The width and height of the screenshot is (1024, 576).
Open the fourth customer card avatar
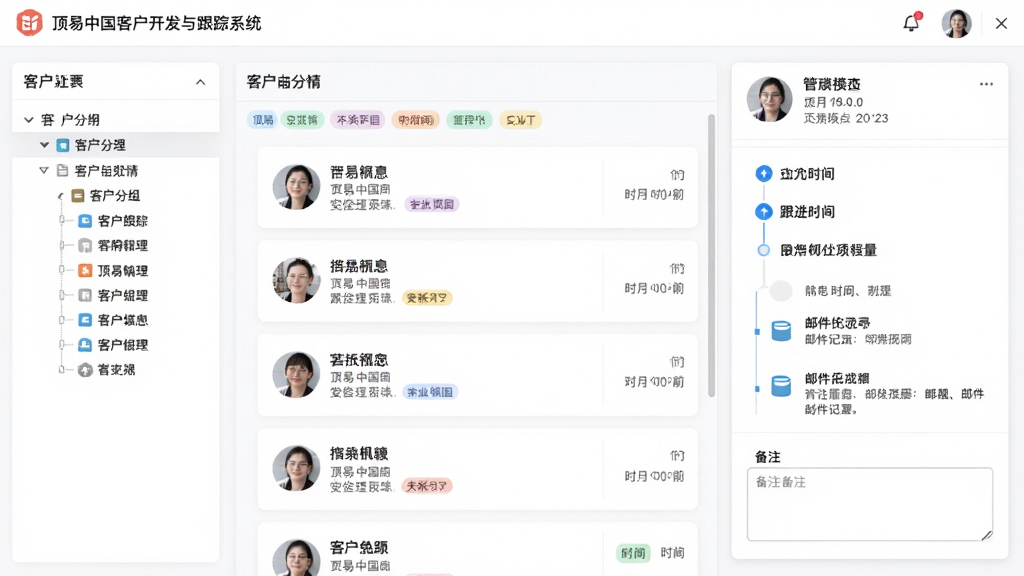(296, 468)
